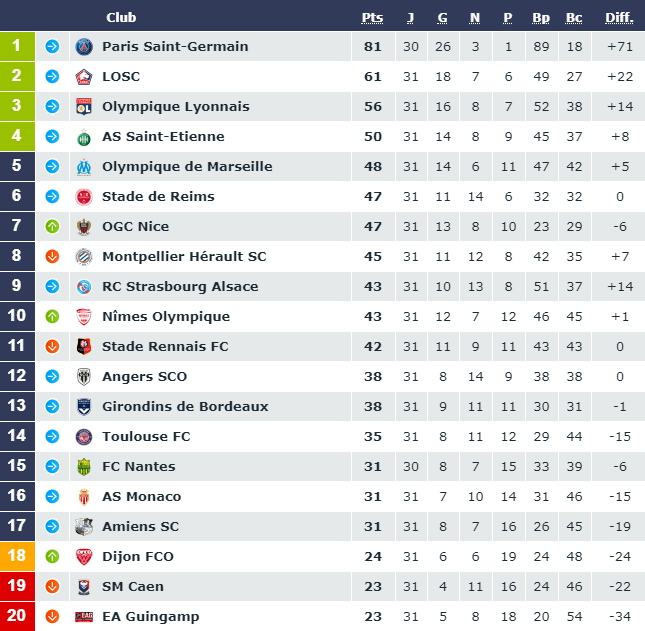Click the LOSC club logo
Viewport: 645px width, 631px height.
pyautogui.click(x=84, y=77)
